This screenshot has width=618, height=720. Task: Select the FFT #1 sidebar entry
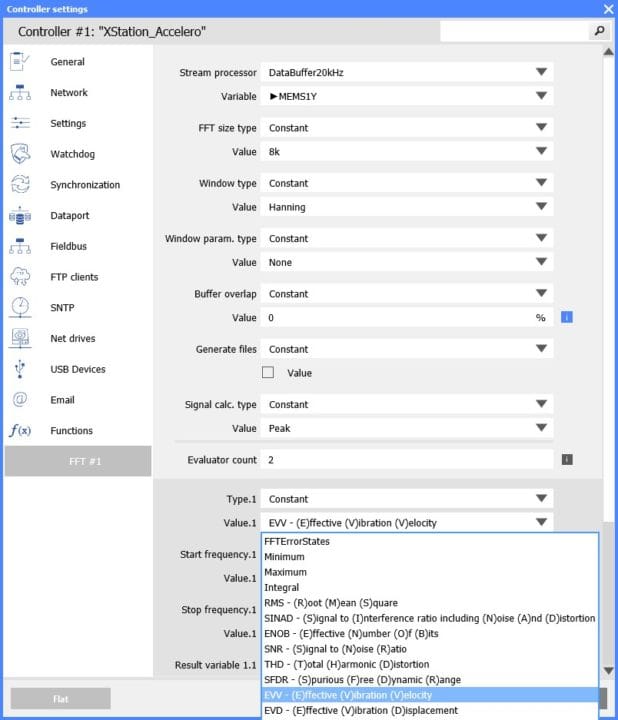coord(78,461)
